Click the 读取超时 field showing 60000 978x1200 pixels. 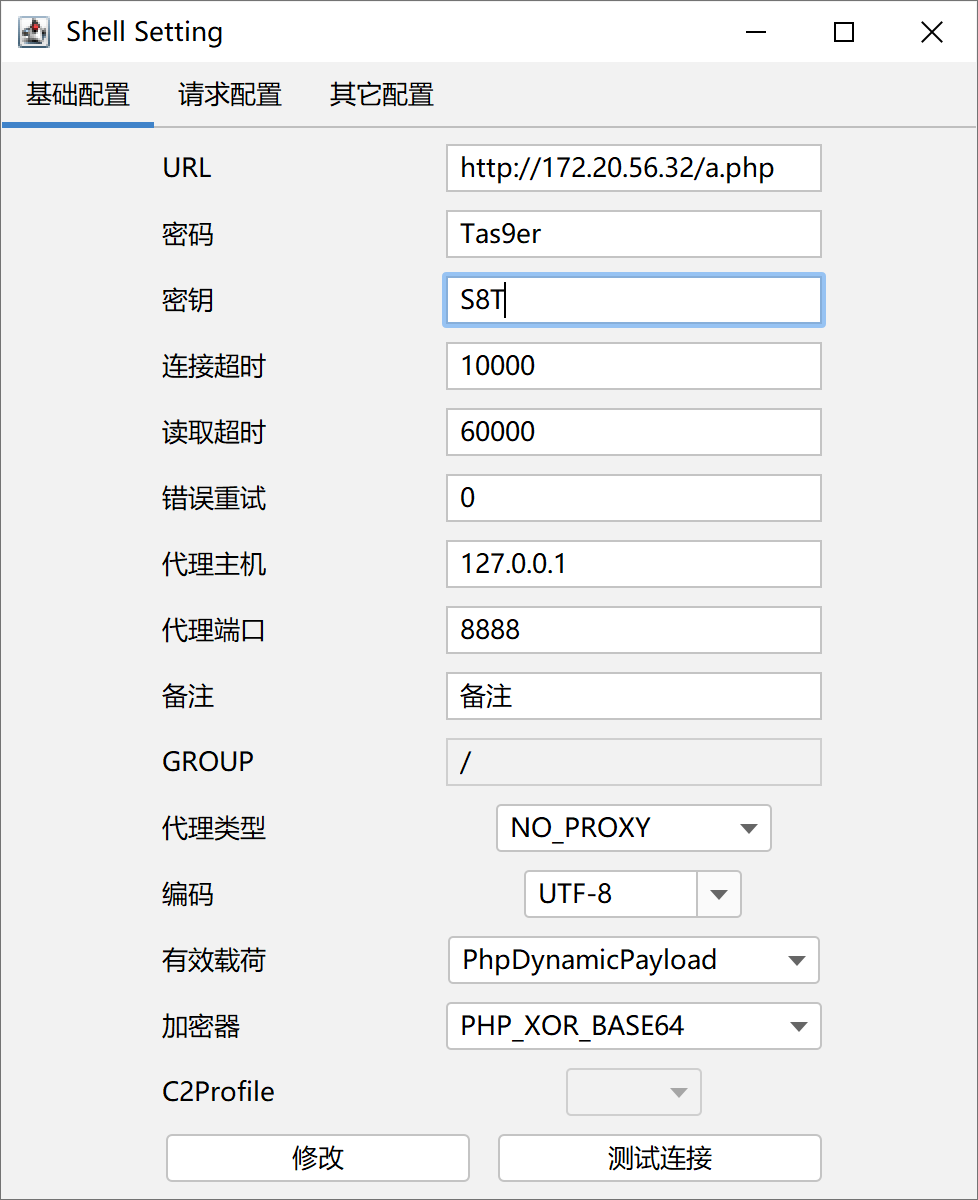point(633,432)
